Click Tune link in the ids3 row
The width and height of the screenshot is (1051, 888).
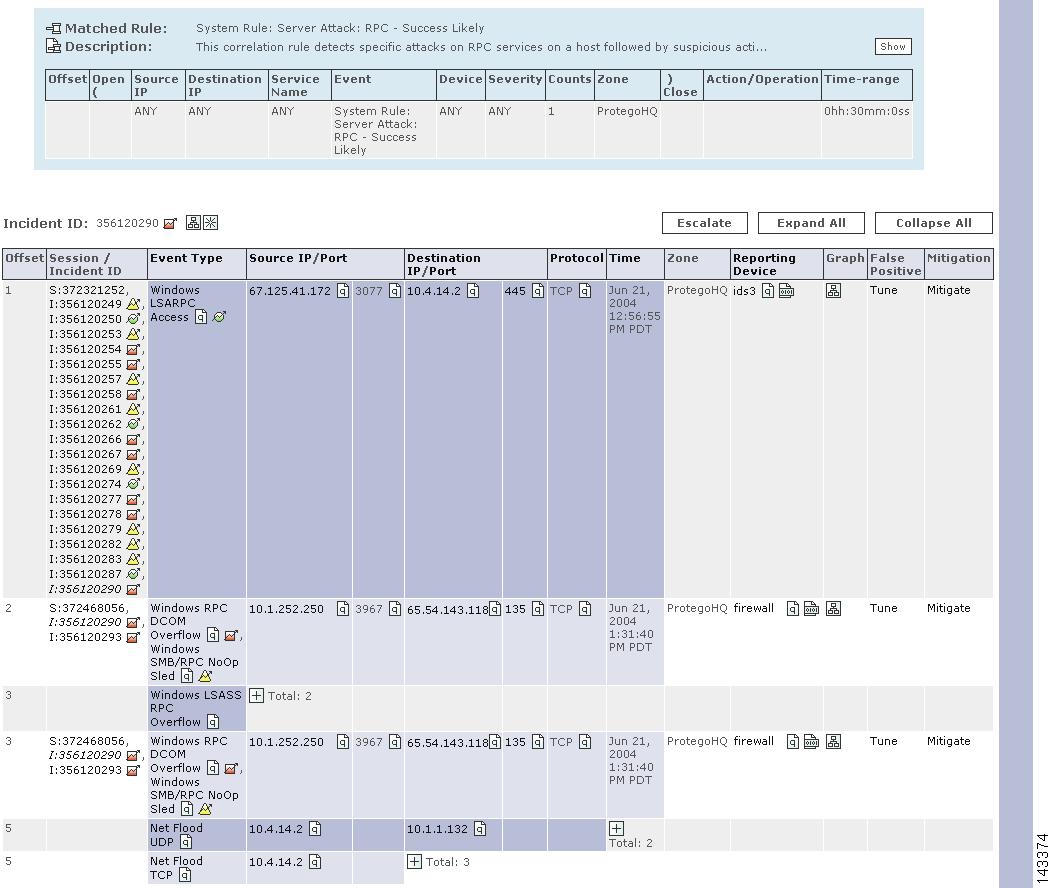click(x=883, y=291)
